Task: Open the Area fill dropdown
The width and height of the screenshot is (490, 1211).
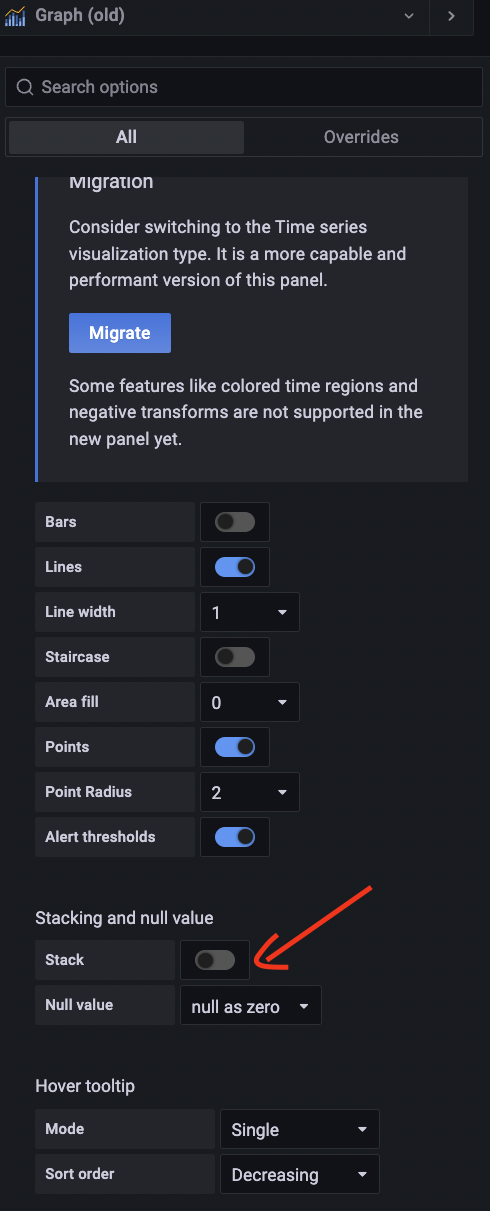Action: [x=250, y=702]
